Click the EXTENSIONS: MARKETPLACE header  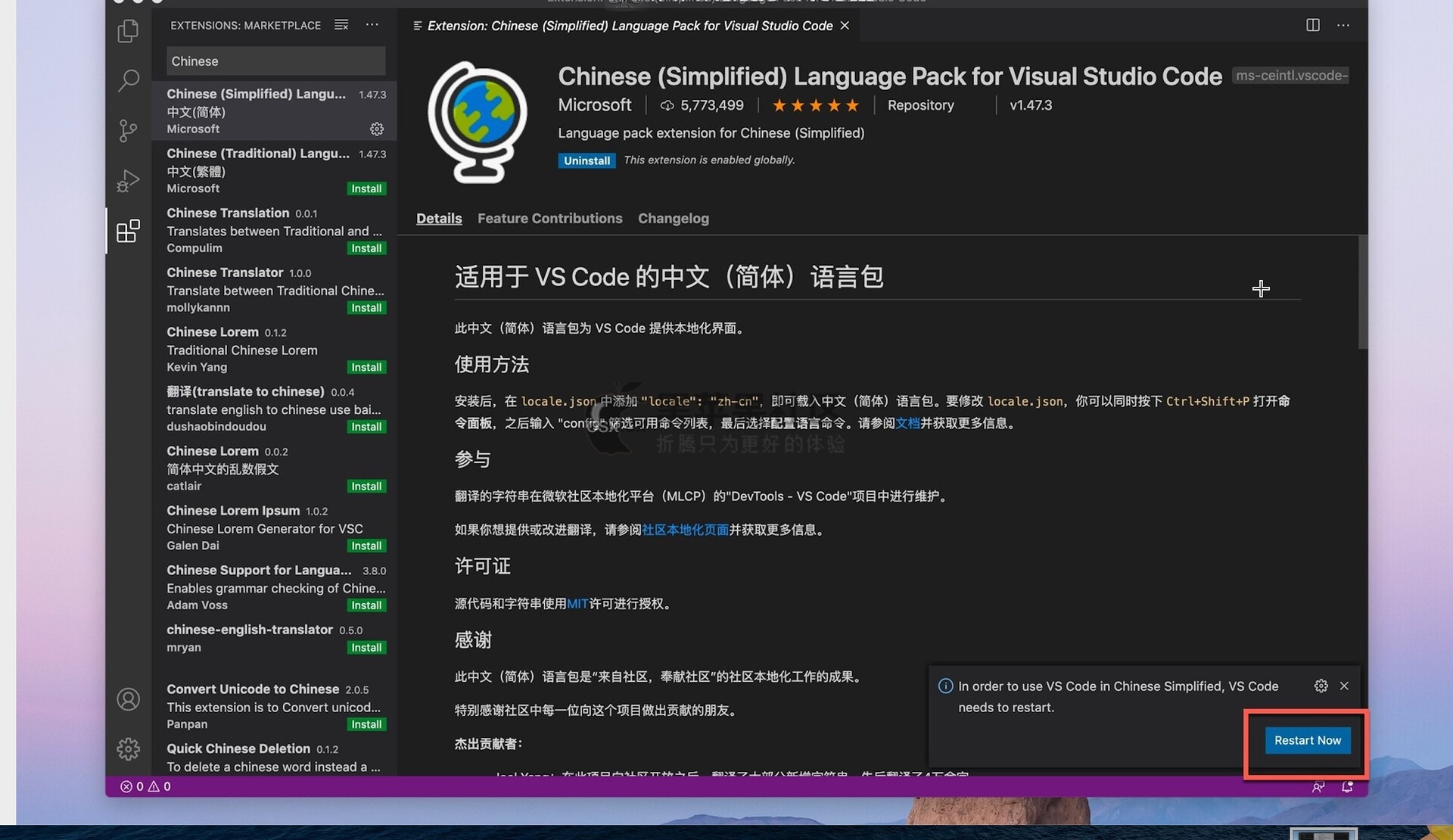[x=245, y=26]
